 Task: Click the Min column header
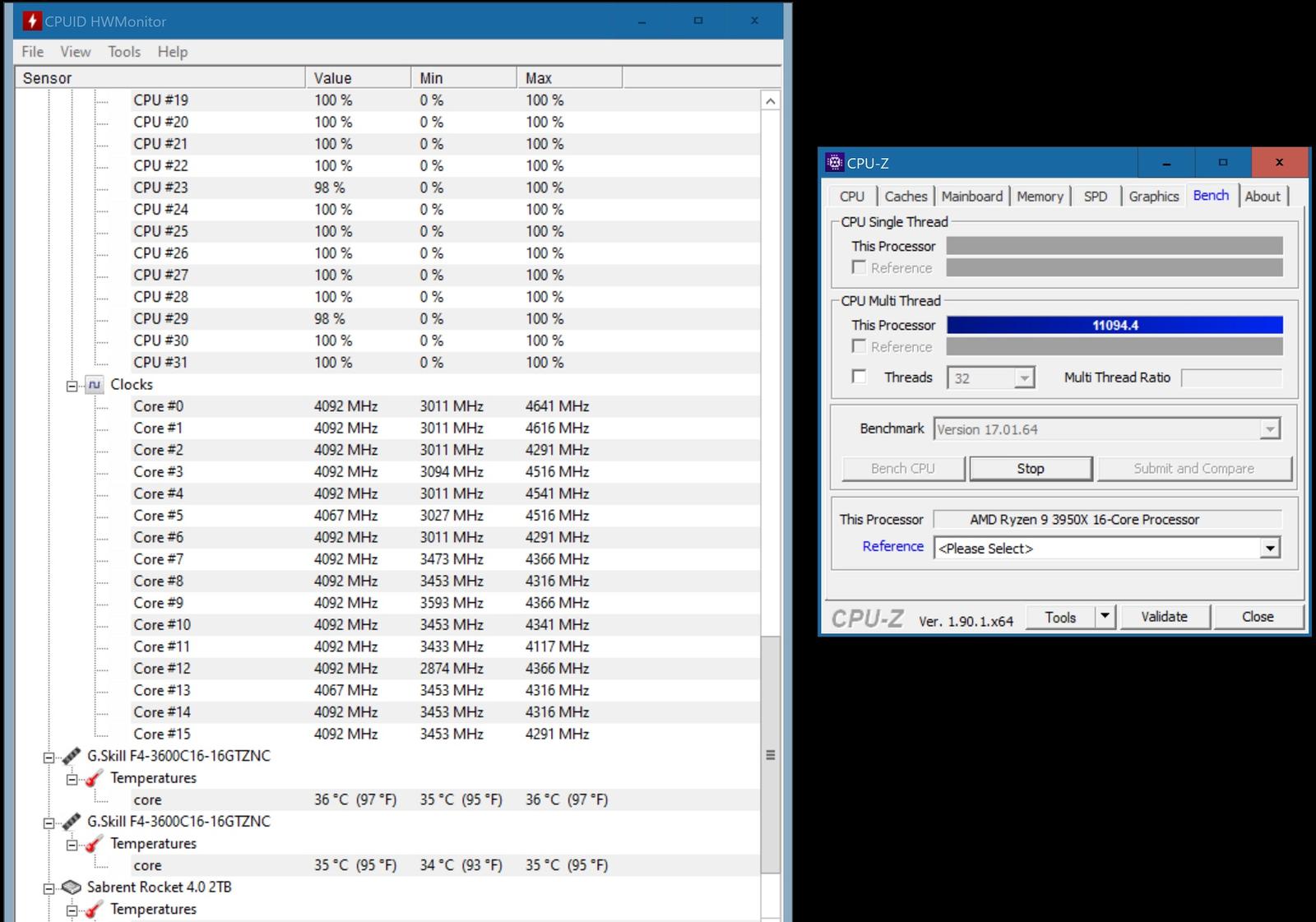(x=463, y=78)
